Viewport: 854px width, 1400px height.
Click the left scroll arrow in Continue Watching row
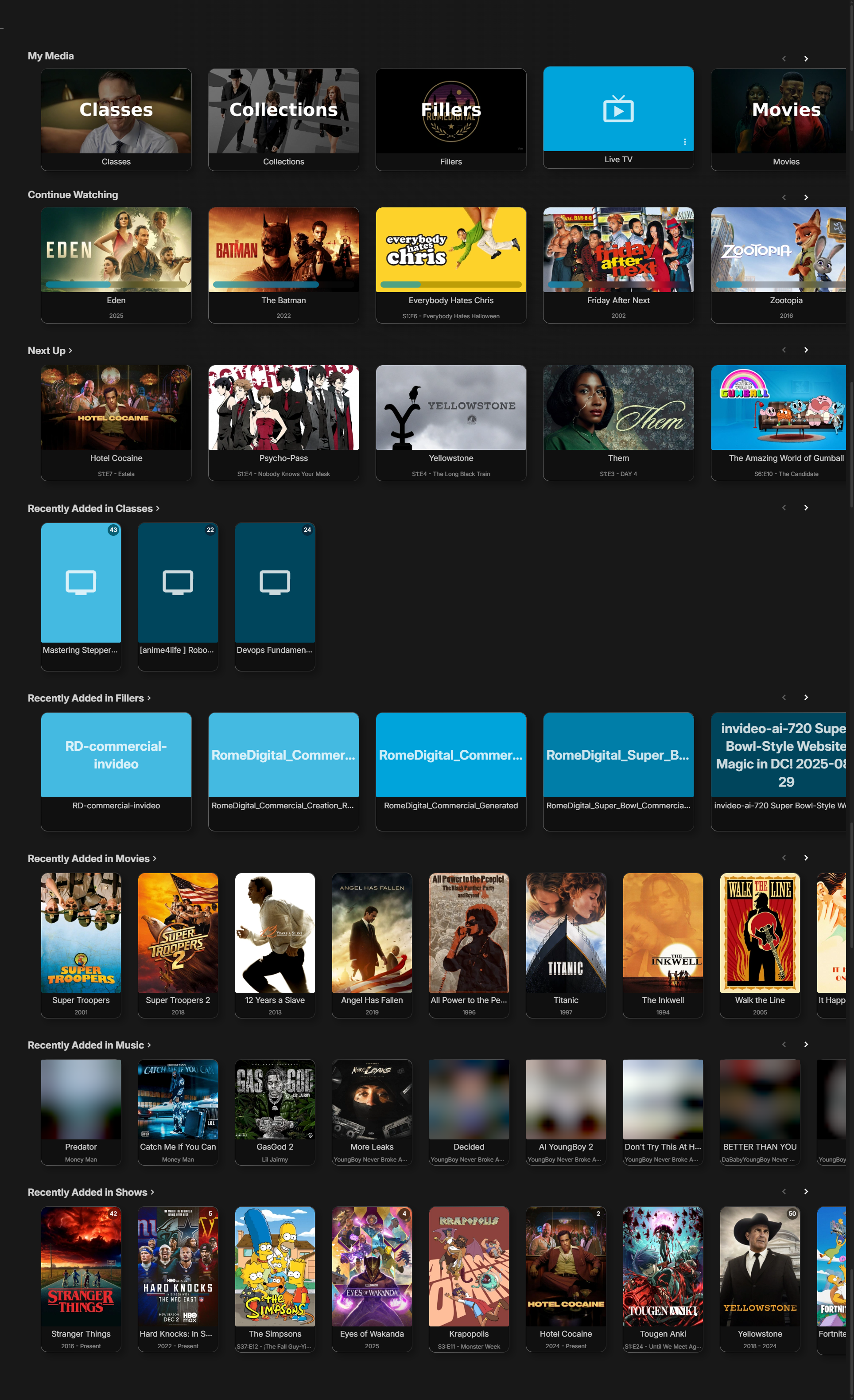784,197
